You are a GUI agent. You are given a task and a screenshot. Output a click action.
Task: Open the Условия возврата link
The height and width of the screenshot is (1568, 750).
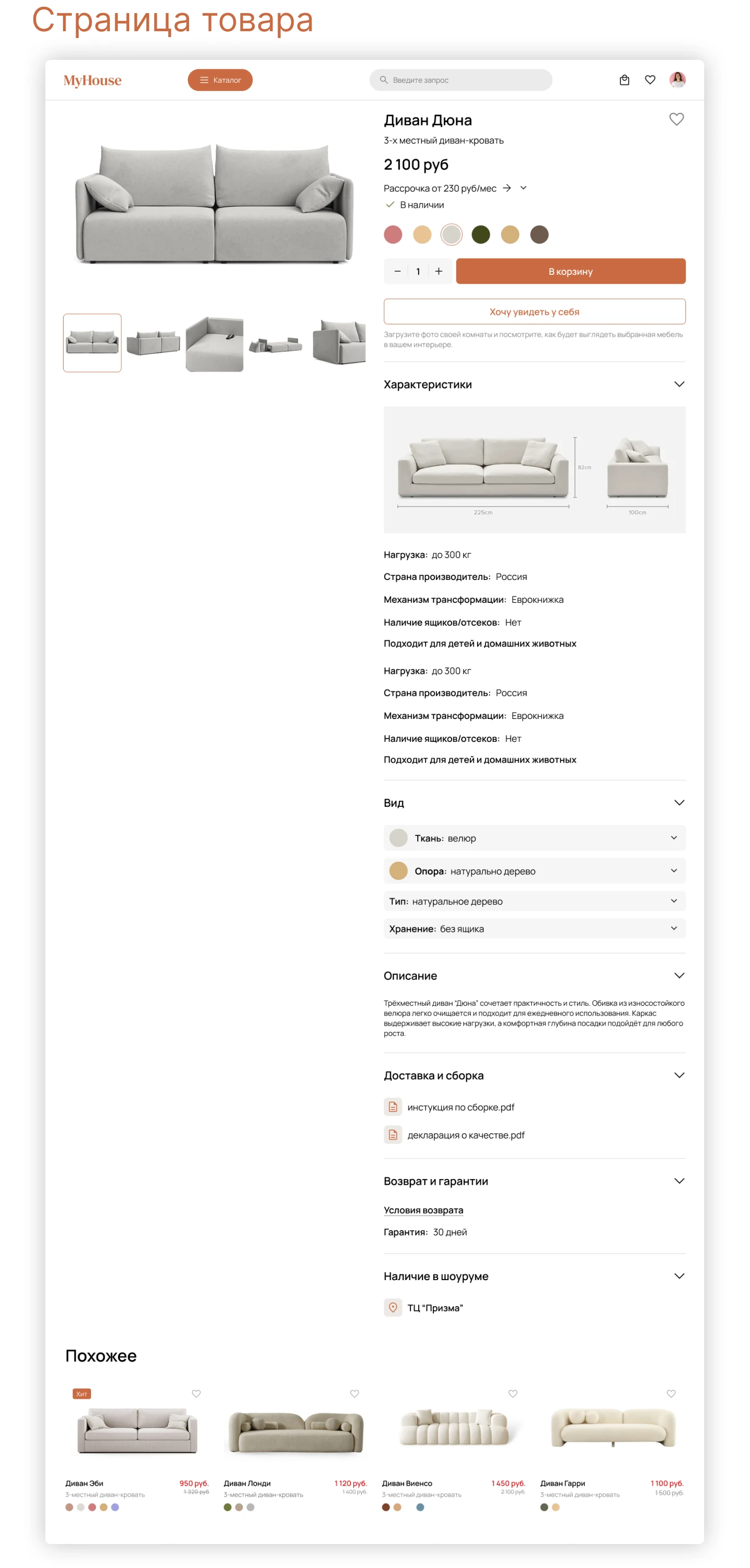(x=423, y=1210)
